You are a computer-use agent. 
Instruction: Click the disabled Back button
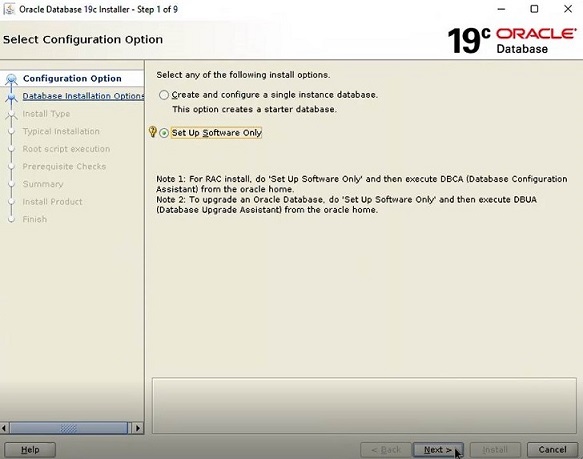click(x=386, y=450)
